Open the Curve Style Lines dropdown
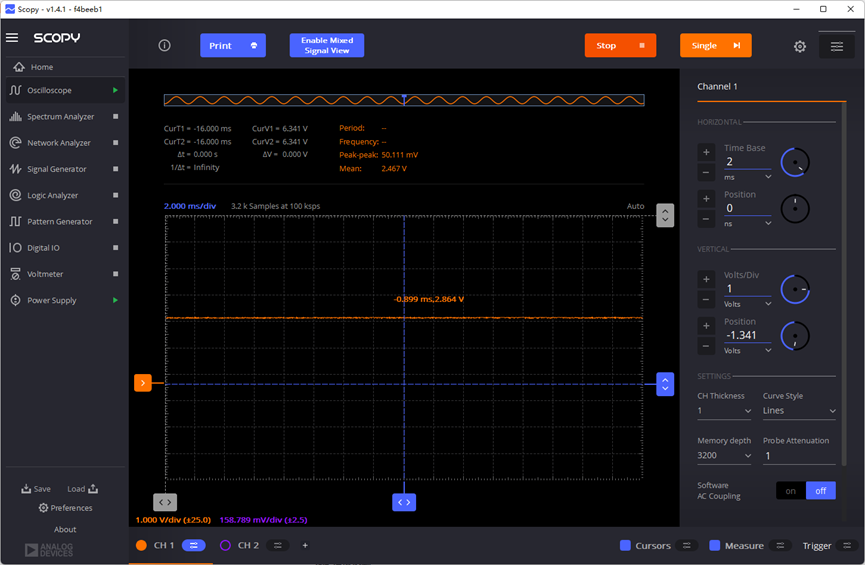The width and height of the screenshot is (865, 565). [x=799, y=411]
